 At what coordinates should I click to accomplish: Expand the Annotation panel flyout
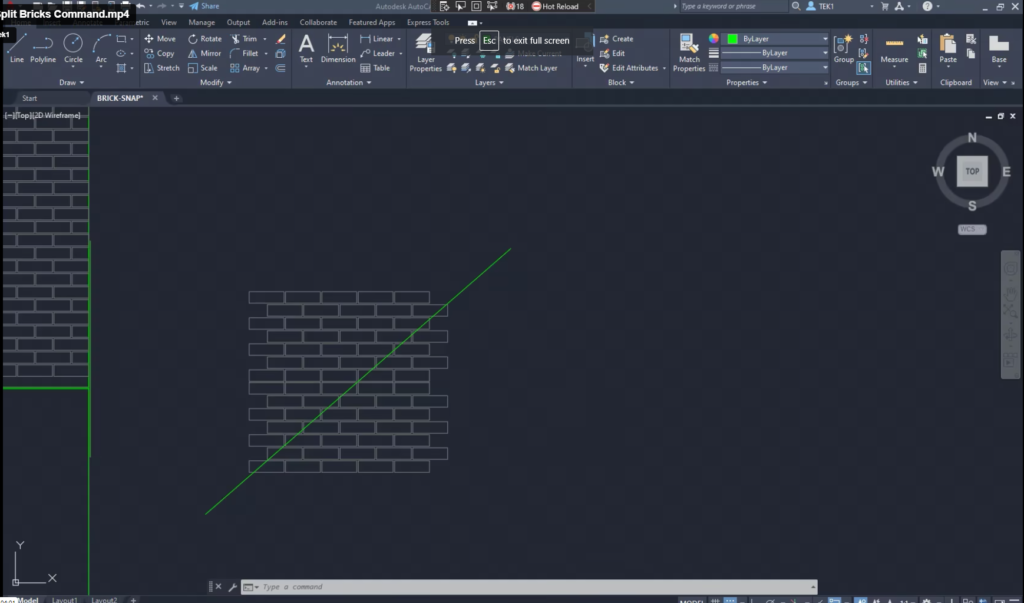click(349, 83)
